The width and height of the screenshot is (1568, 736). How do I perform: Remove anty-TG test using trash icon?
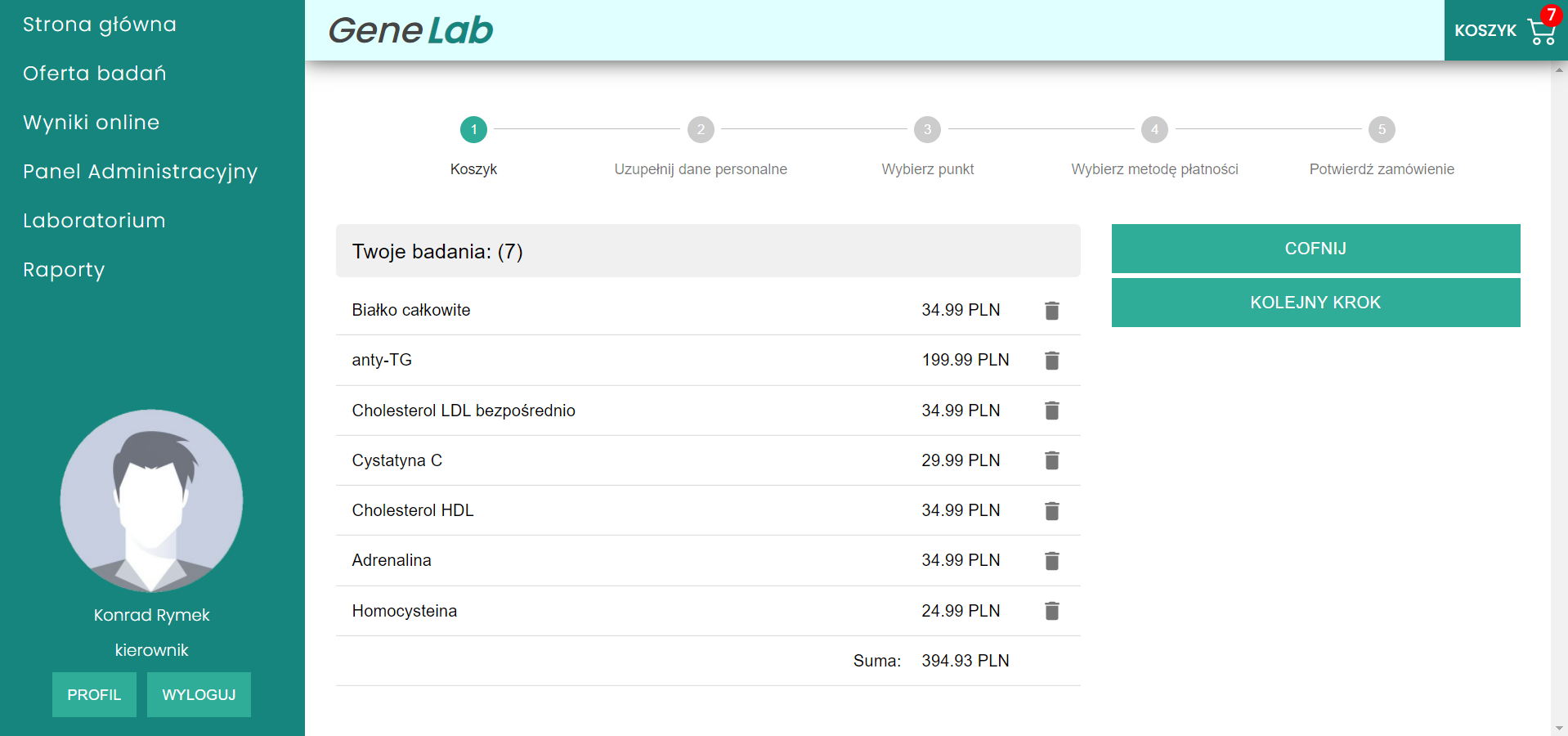pos(1051,361)
